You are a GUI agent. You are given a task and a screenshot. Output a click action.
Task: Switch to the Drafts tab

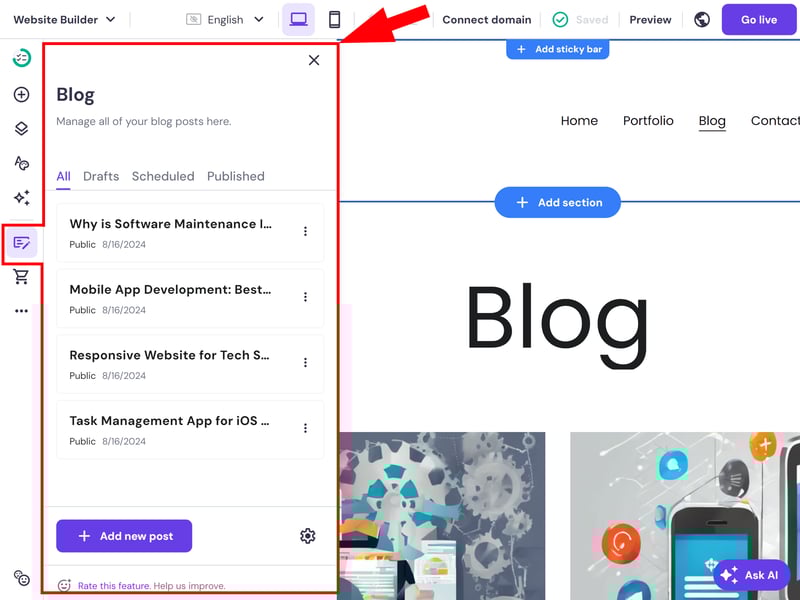101,177
